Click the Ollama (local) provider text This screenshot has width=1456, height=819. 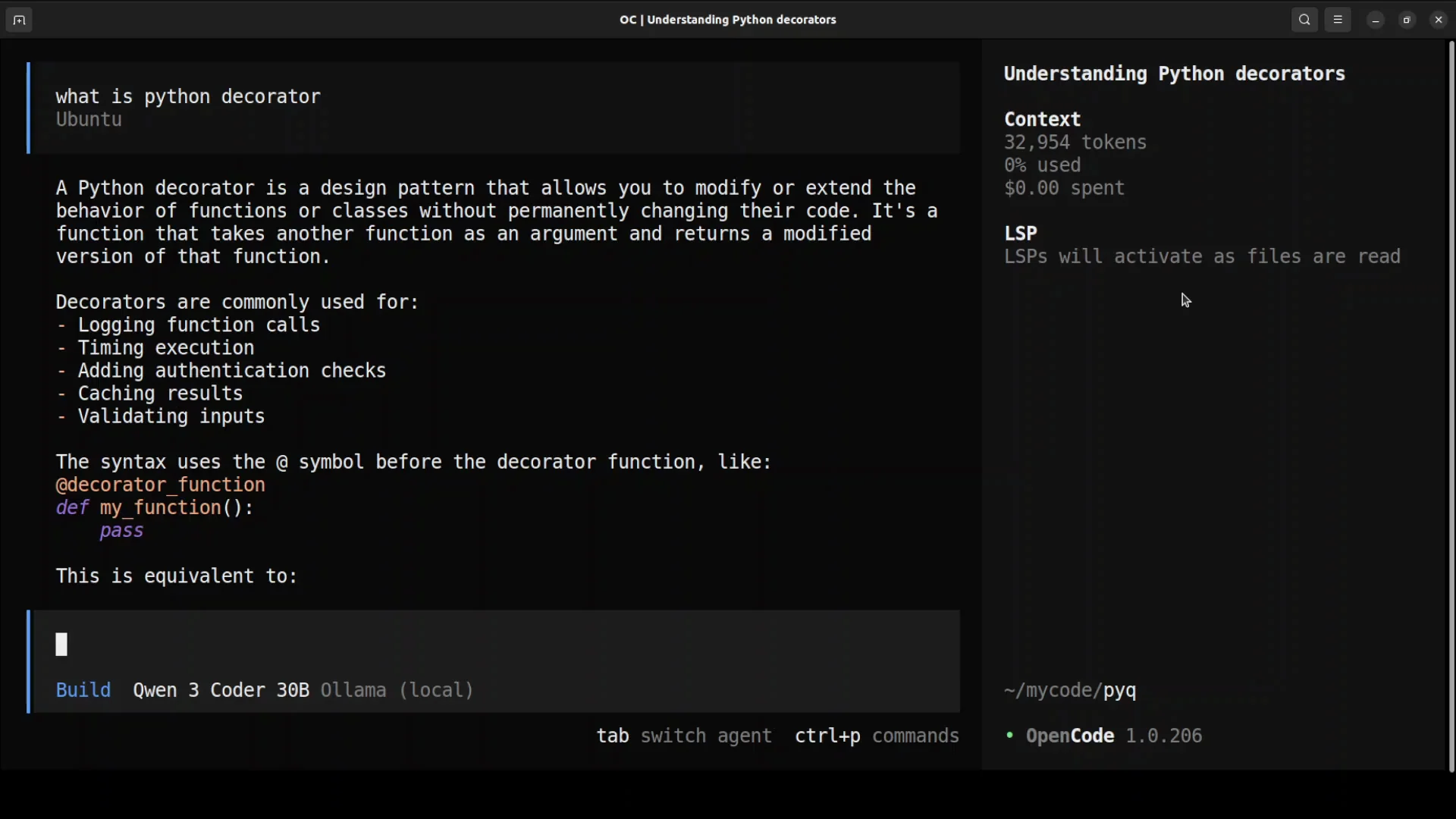coord(397,690)
